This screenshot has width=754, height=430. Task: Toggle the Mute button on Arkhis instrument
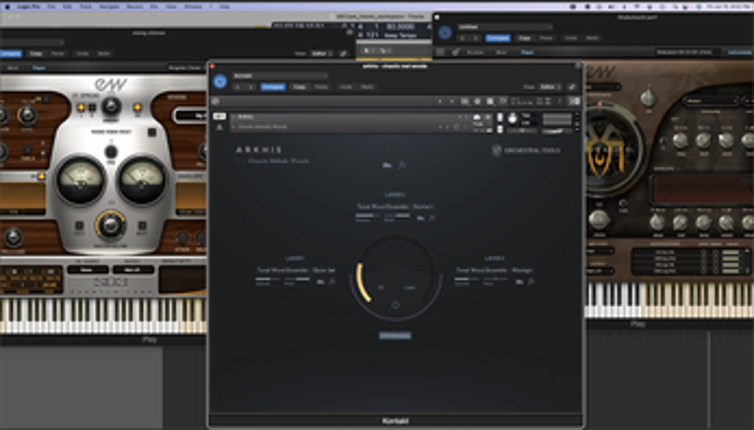500,129
